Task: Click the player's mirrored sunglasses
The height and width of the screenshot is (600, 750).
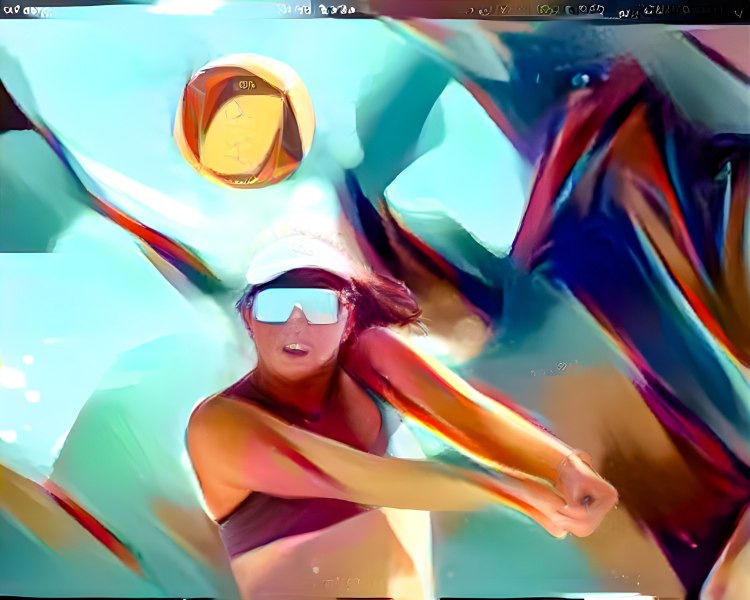Action: [296, 305]
